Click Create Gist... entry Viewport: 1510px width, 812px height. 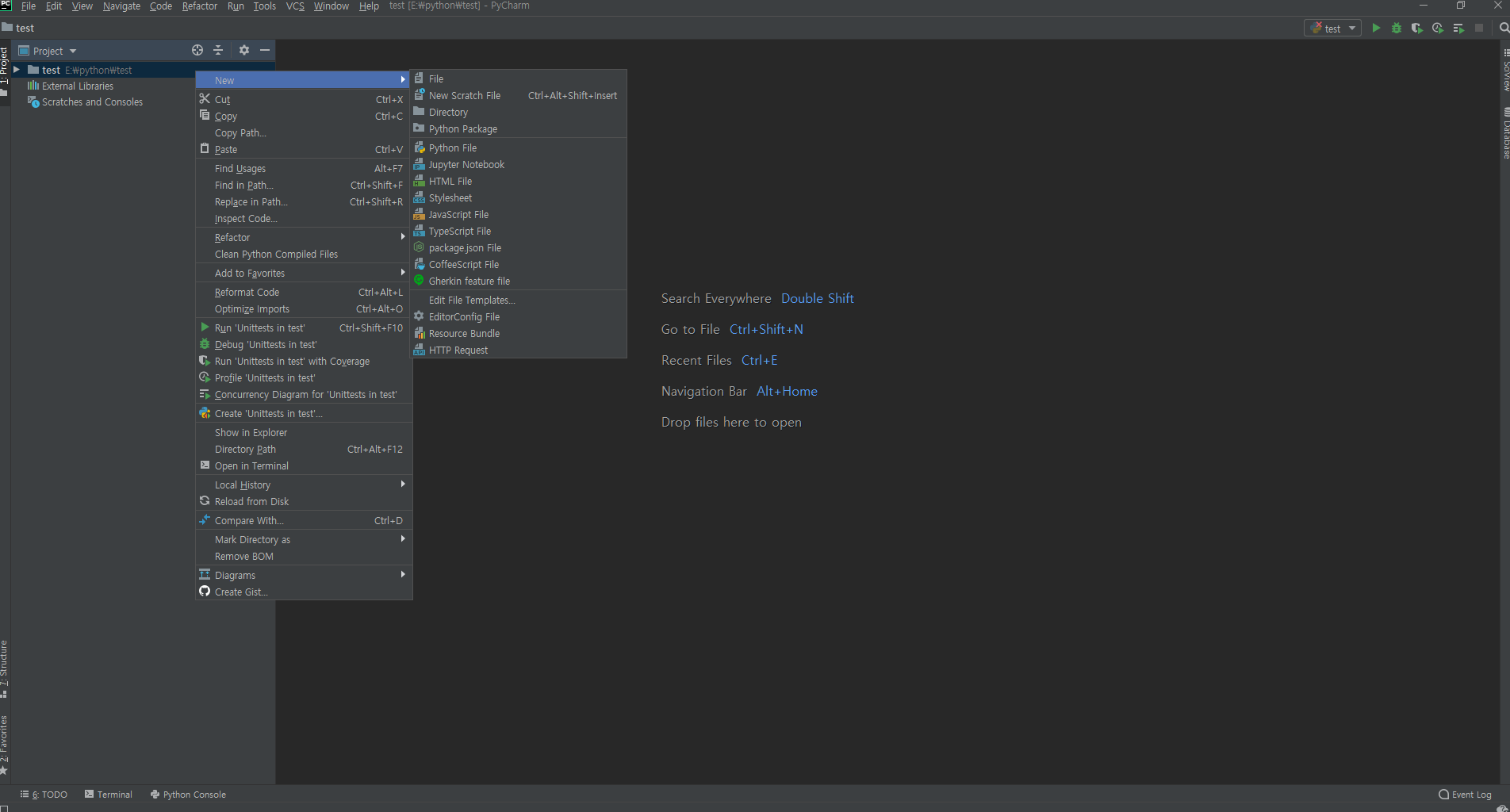[x=304, y=592]
